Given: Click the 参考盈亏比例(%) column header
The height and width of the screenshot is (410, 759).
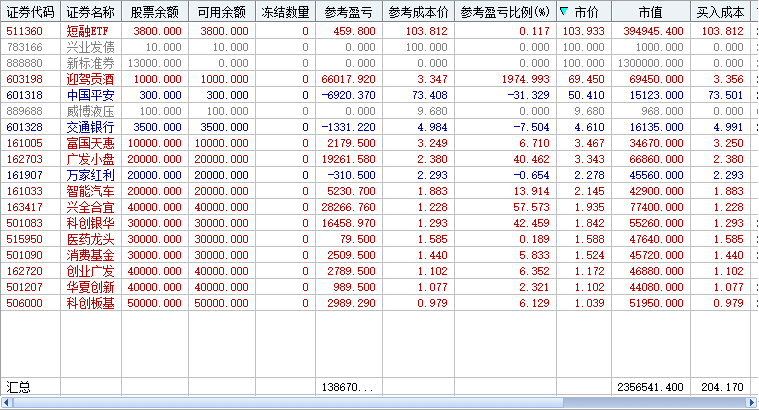Looking at the screenshot, I should [505, 12].
